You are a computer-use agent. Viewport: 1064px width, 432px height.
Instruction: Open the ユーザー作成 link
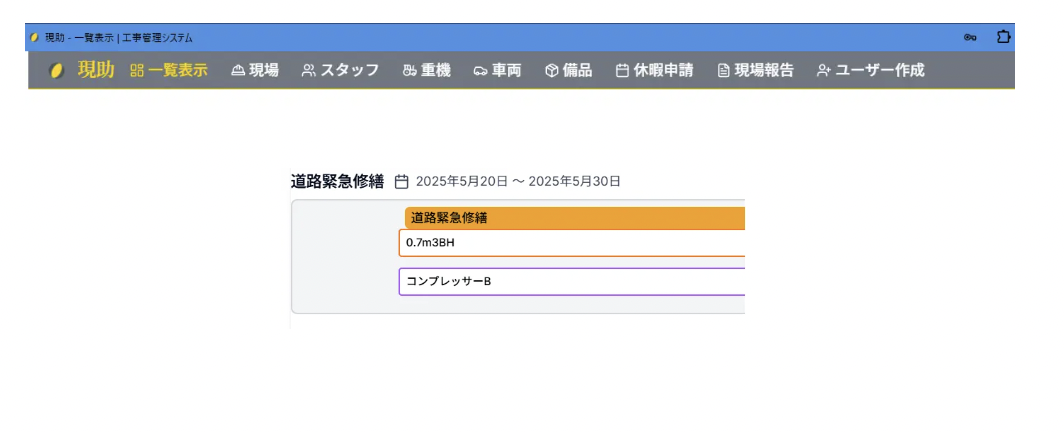coord(880,71)
